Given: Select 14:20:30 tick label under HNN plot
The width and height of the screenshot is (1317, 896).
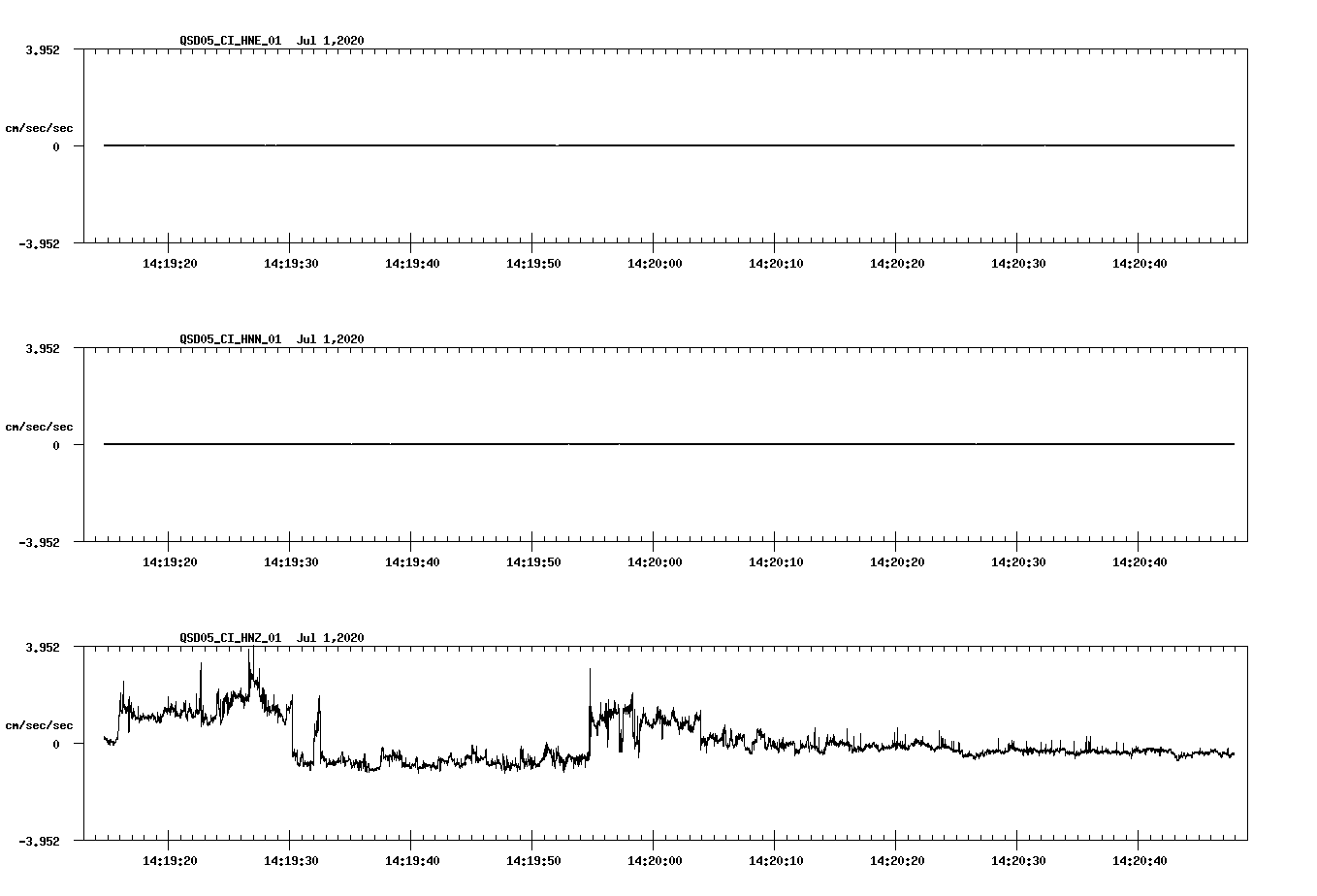Looking at the screenshot, I should point(1018,562).
